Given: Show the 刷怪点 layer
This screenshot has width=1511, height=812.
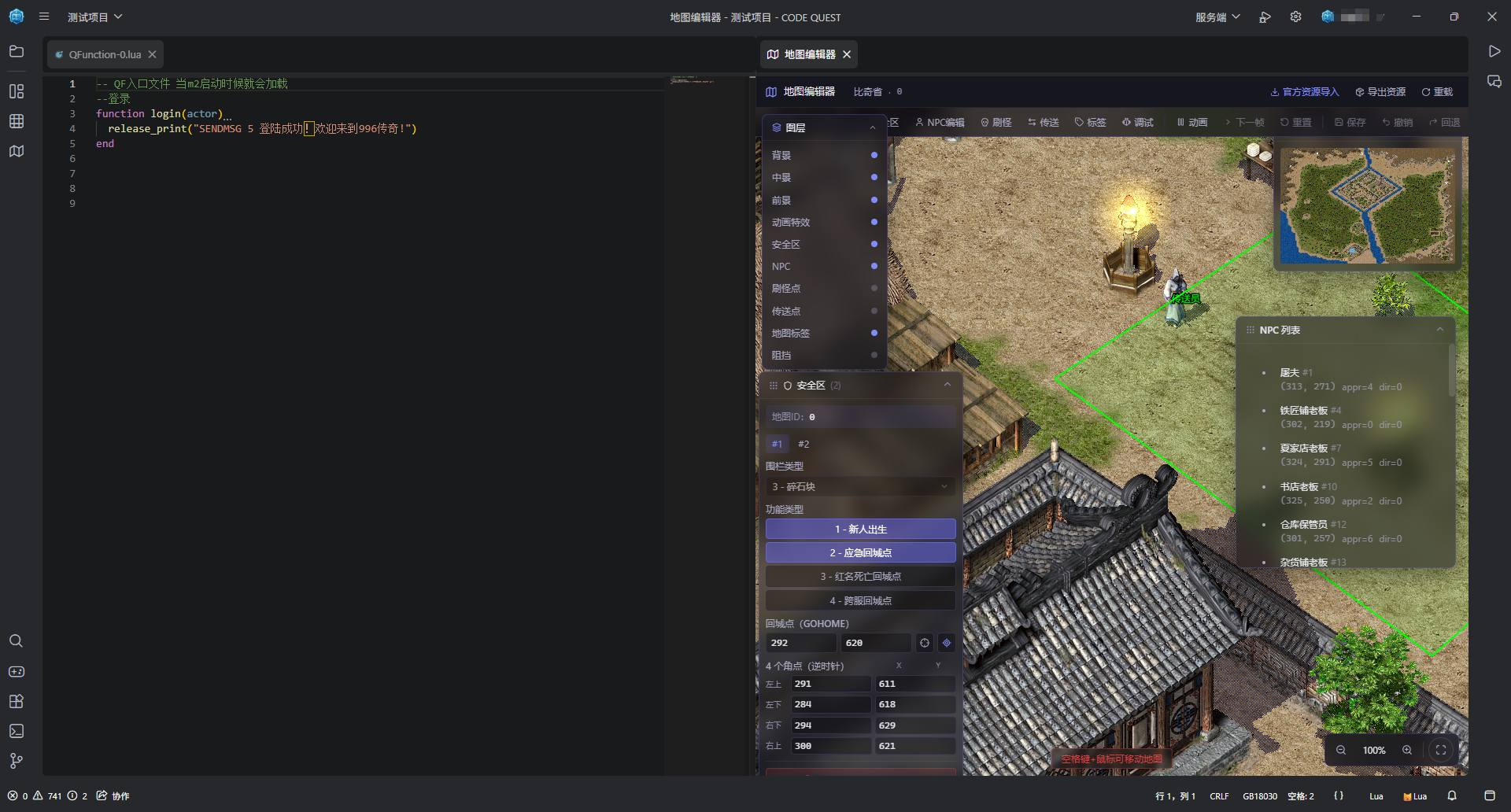Looking at the screenshot, I should coord(874,288).
